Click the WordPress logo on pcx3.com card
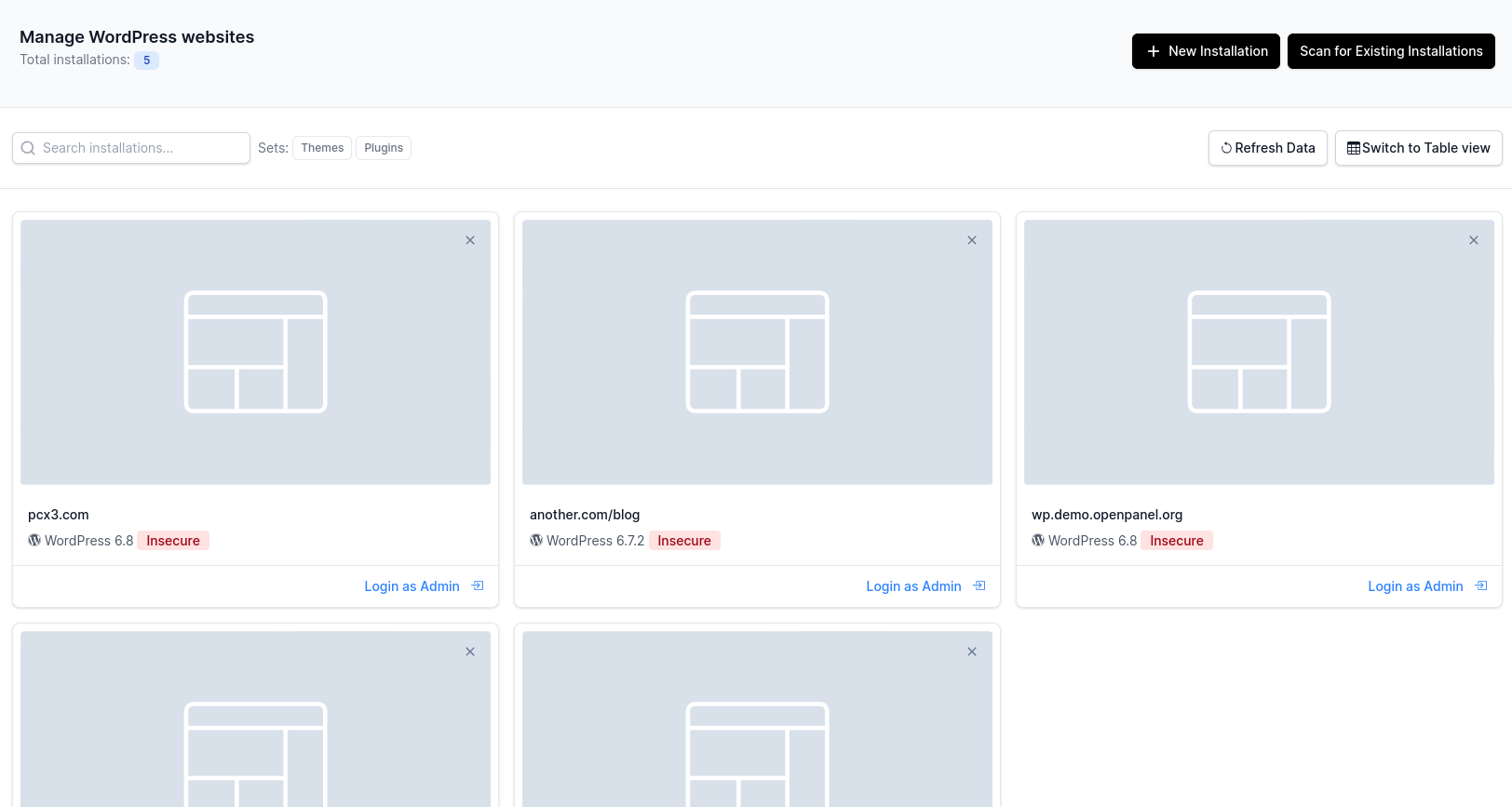1512x807 pixels. (x=34, y=540)
